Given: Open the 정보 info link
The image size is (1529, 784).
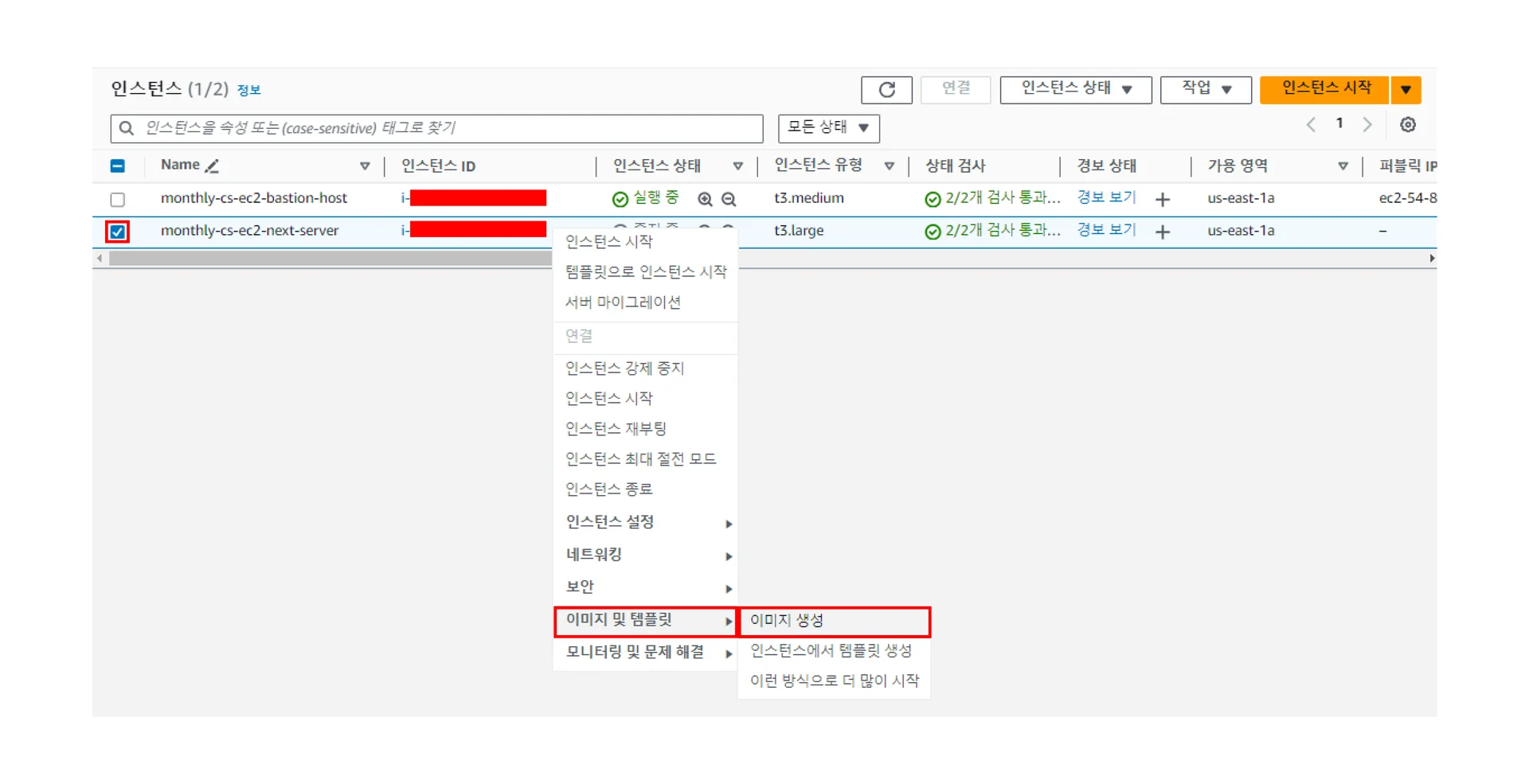Looking at the screenshot, I should click(248, 91).
